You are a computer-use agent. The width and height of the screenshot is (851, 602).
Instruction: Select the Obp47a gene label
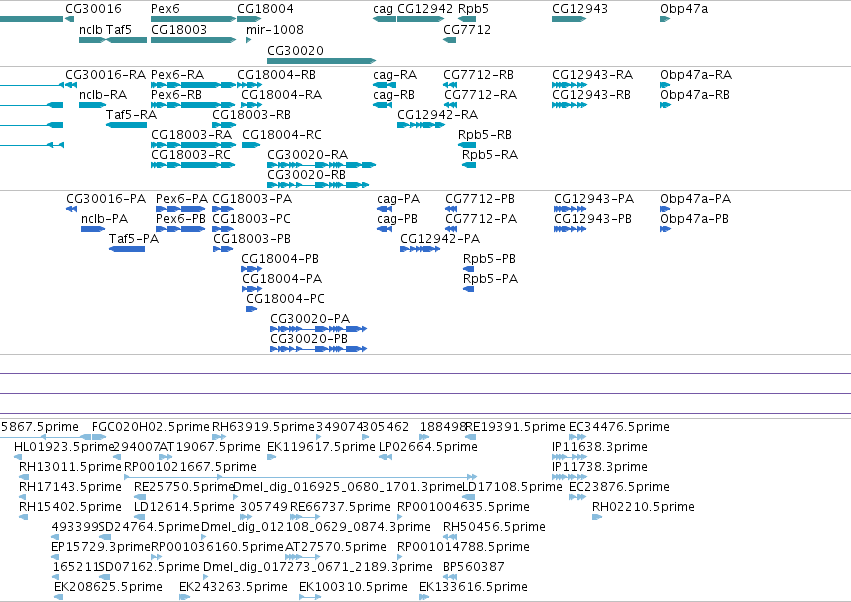click(684, 9)
